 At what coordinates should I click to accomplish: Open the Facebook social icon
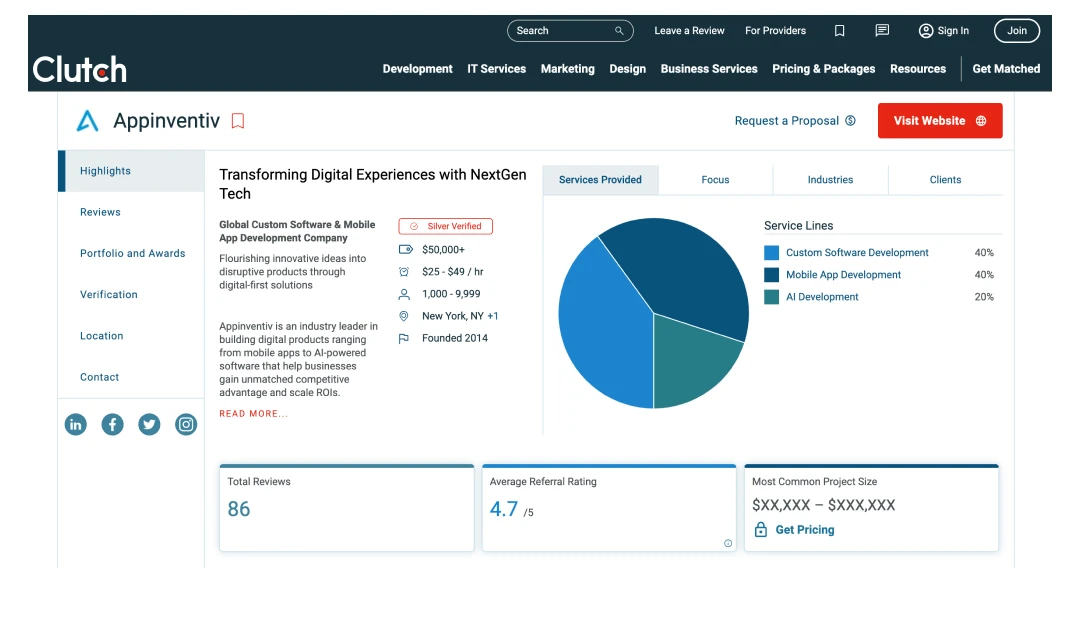pos(113,424)
